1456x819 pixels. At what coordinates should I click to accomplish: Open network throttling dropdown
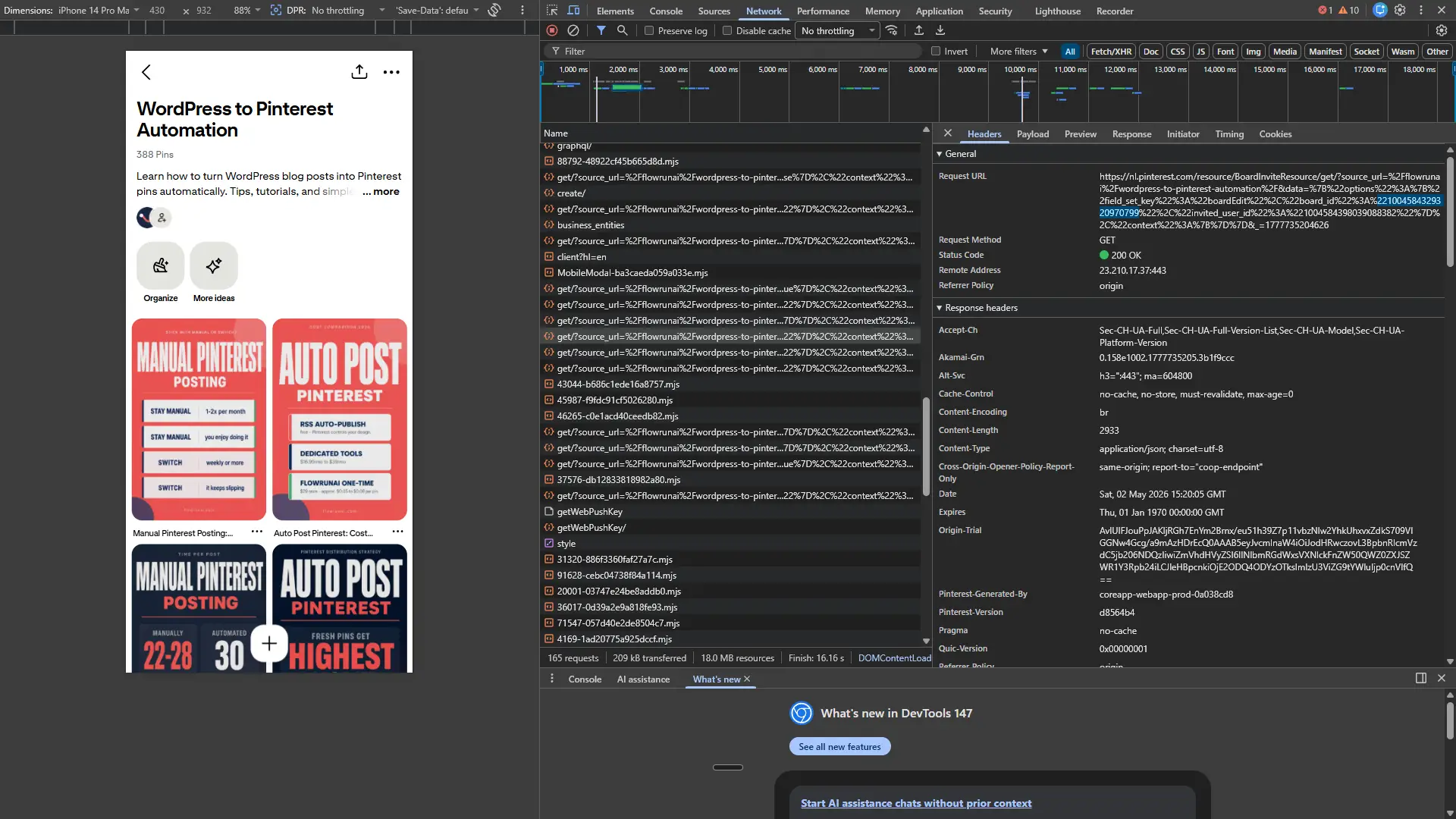(837, 31)
